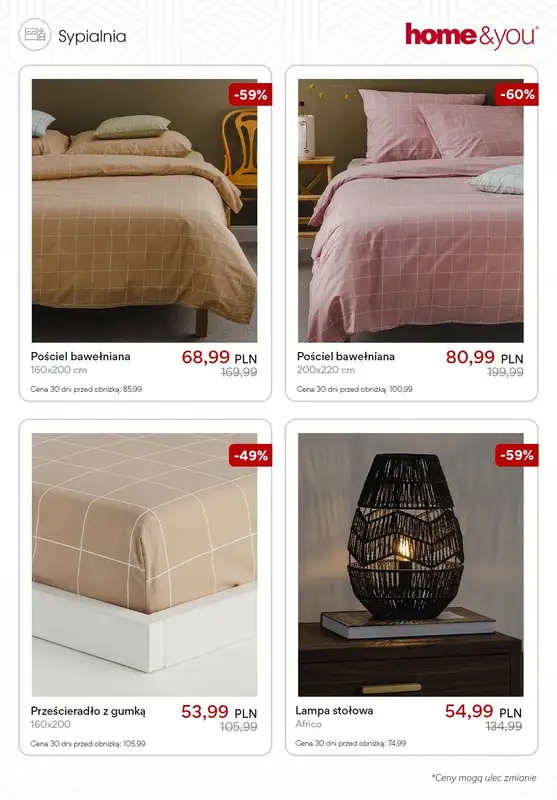Open Prześcieradło z gumką product title
This screenshot has width=557, height=800.
pyautogui.click(x=88, y=717)
